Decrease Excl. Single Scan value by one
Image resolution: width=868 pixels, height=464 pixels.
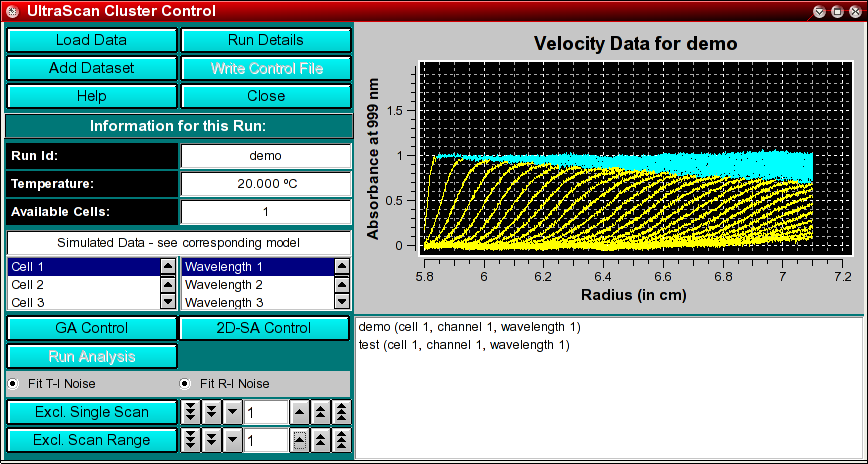click(232, 412)
